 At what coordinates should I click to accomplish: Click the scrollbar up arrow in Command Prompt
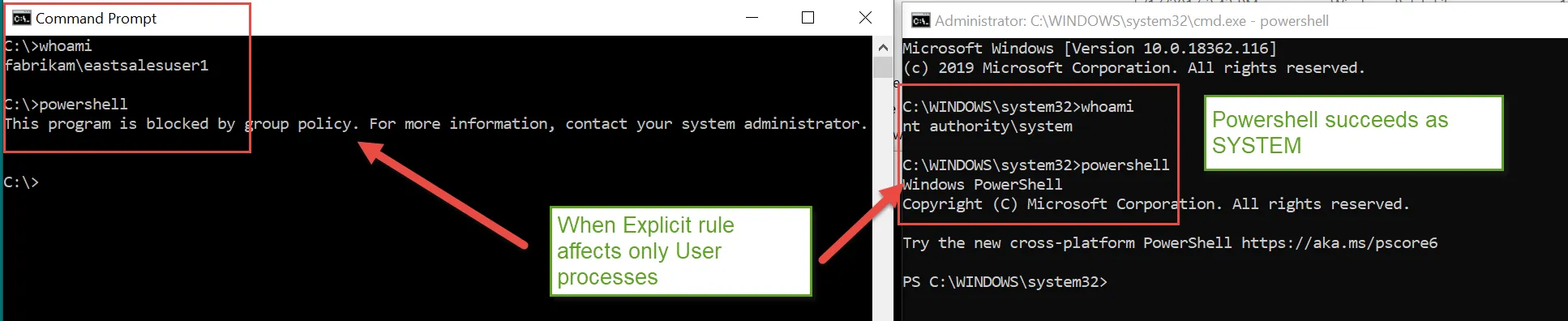882,47
